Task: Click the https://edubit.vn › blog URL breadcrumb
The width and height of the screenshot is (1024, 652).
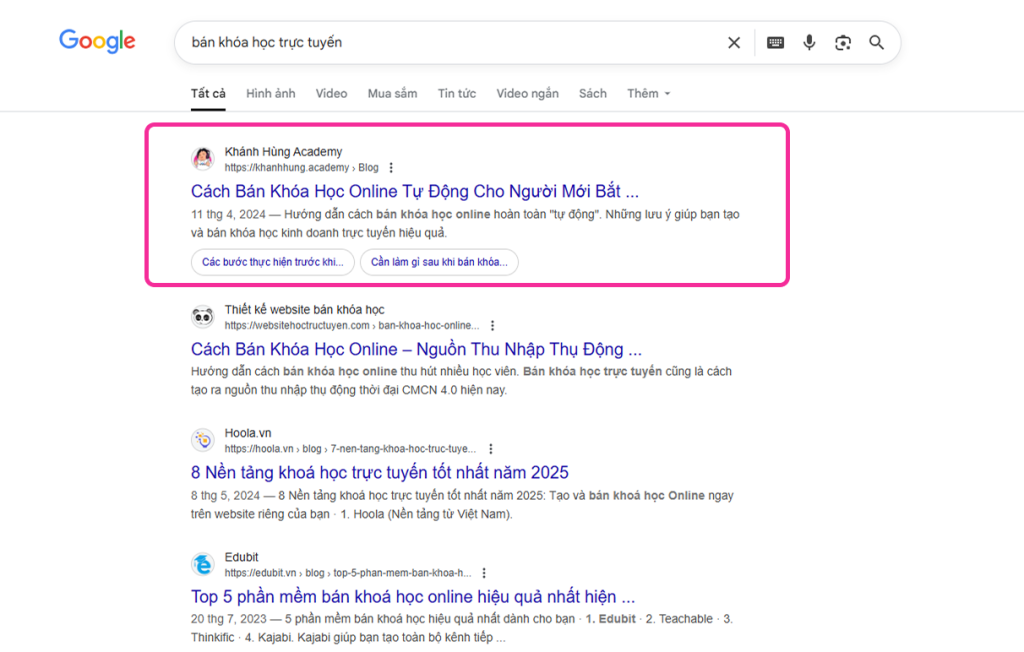Action: pyautogui.click(x=348, y=573)
